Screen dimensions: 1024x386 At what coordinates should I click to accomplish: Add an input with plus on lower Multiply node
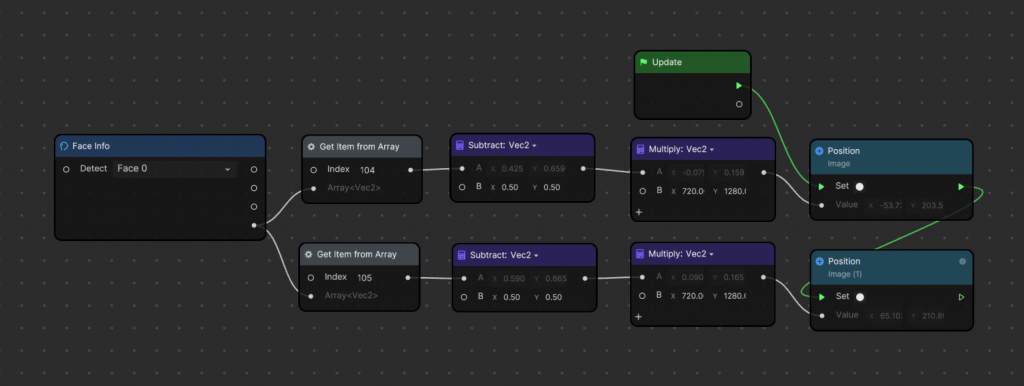click(639, 317)
